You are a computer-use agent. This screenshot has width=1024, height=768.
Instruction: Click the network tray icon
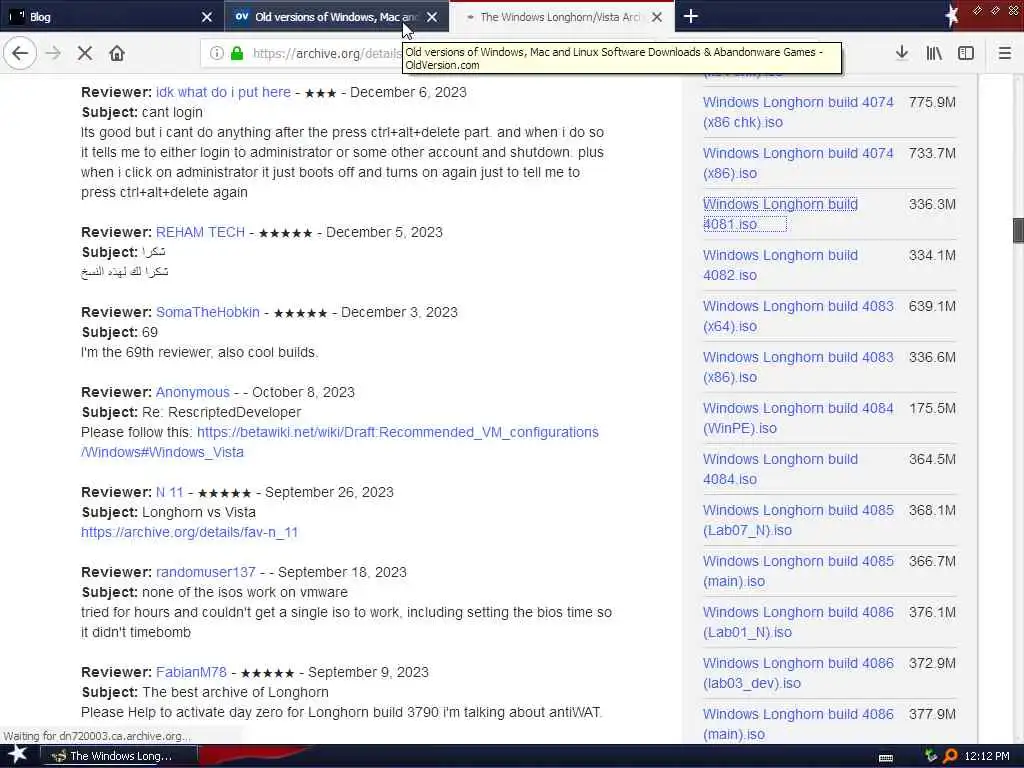coord(931,756)
